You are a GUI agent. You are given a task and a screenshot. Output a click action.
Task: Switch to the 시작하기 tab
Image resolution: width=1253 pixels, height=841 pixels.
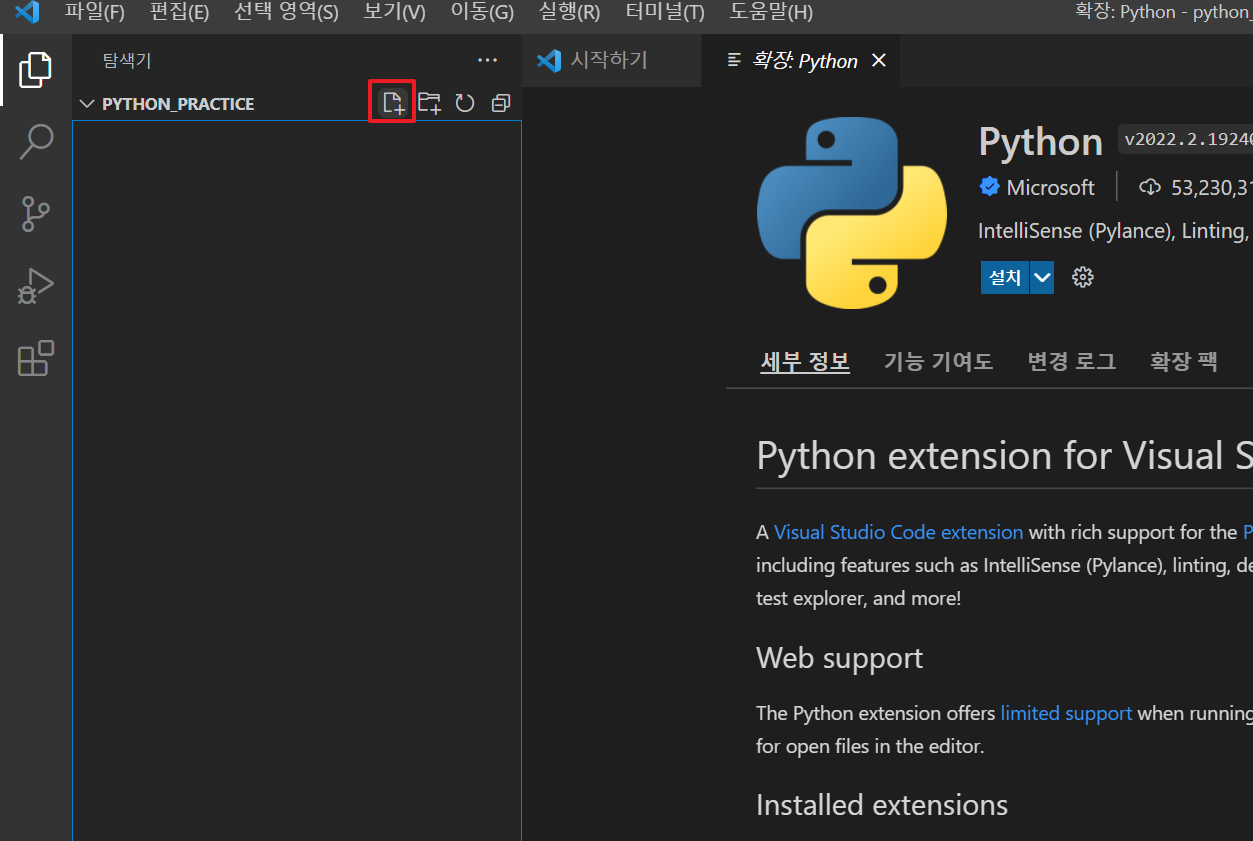point(611,60)
